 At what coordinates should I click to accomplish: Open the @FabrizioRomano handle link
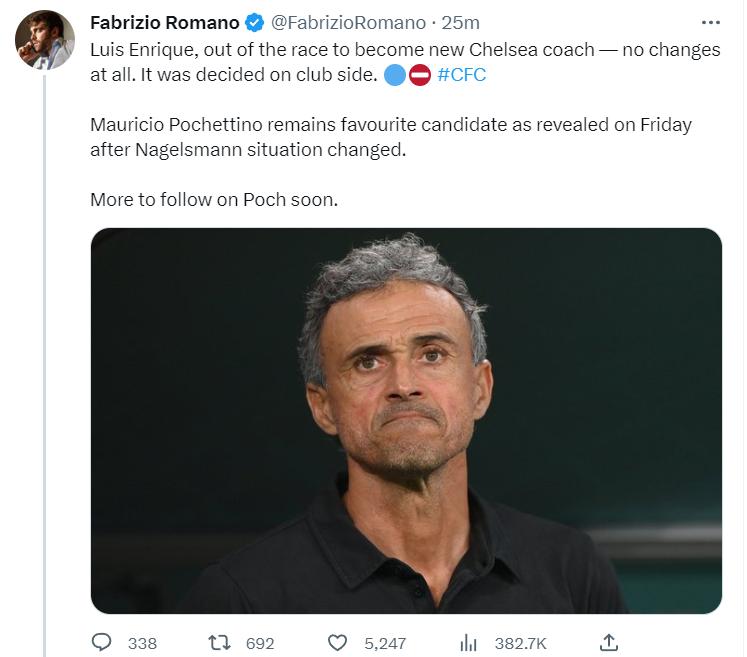[x=348, y=22]
